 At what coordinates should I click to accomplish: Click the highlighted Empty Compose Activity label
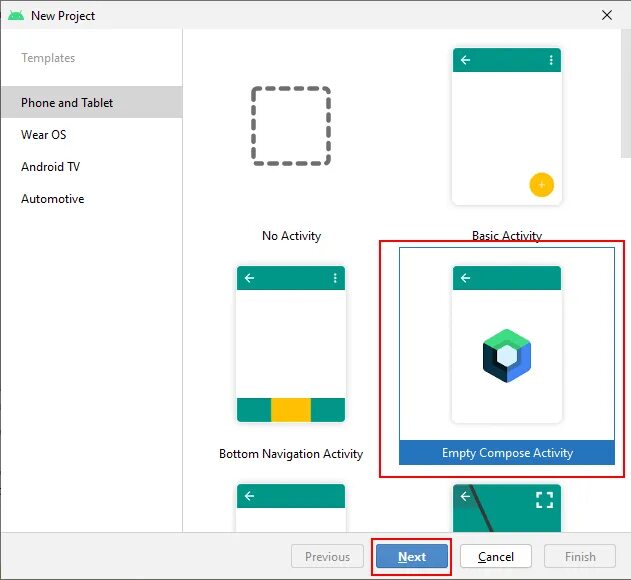507,453
